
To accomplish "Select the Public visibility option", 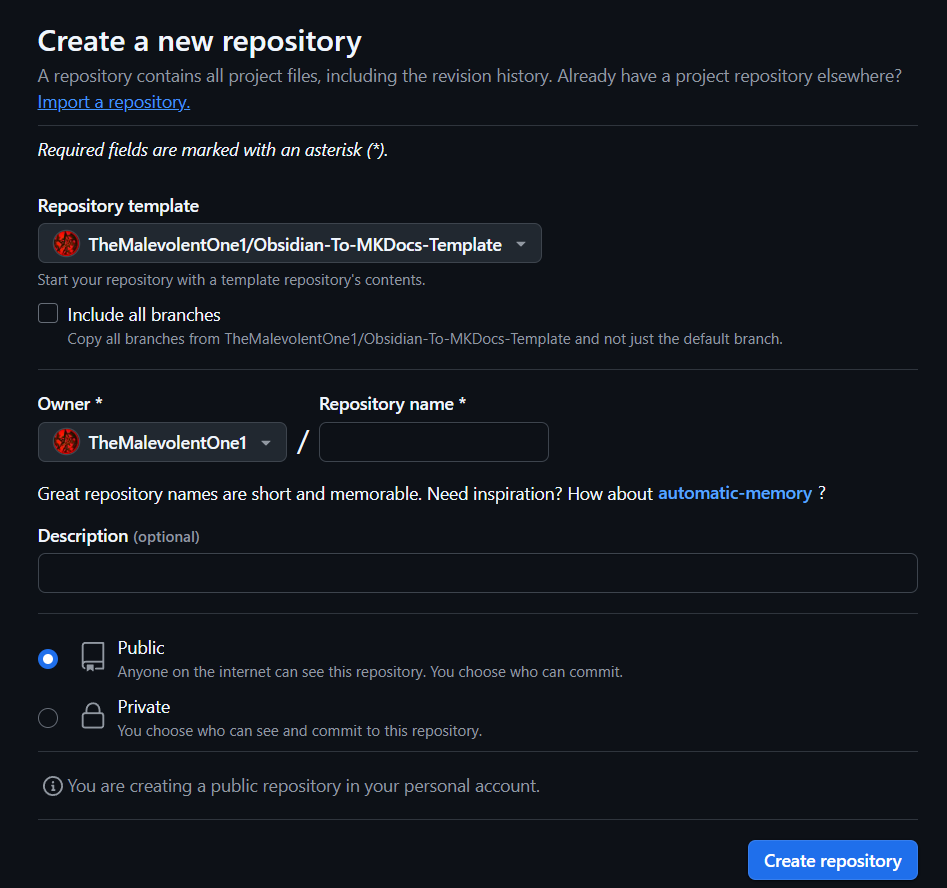I will point(47,658).
